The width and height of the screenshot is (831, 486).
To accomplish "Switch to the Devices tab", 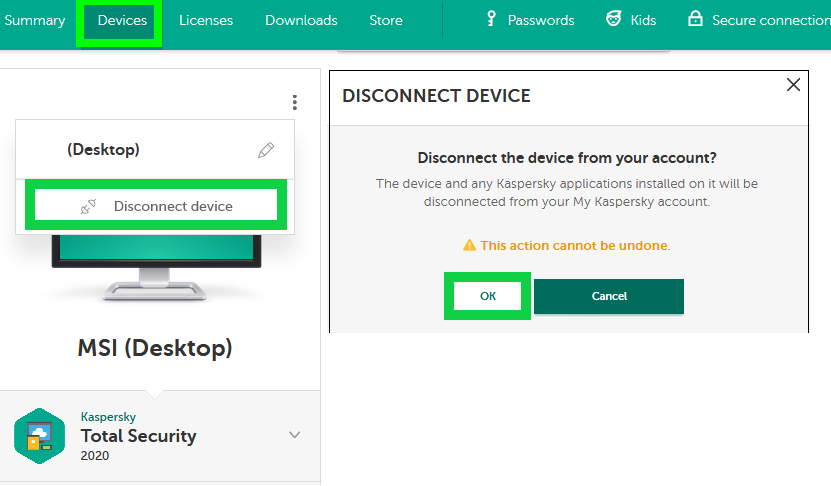I will (x=122, y=20).
